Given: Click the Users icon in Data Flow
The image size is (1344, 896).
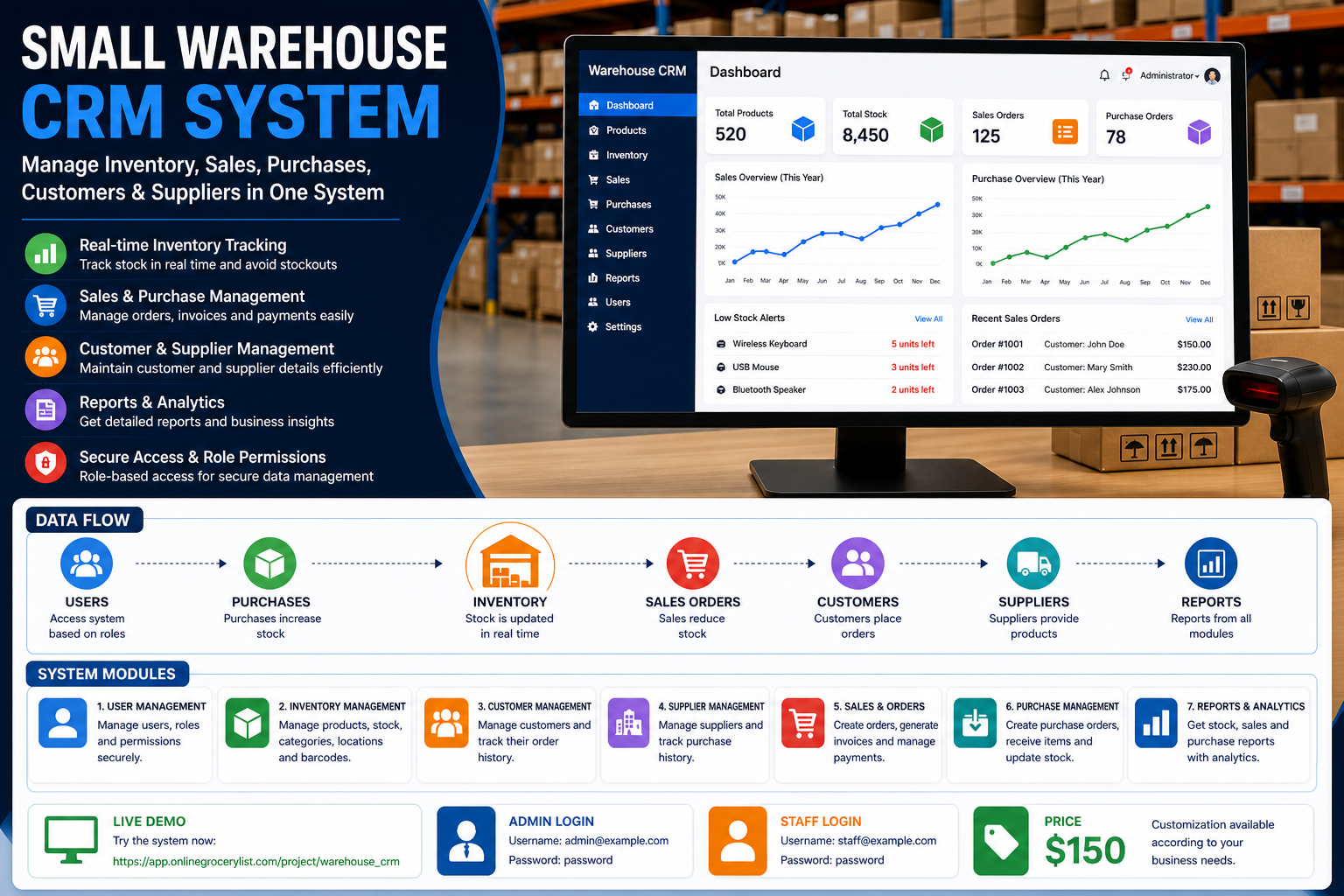Looking at the screenshot, I should pyautogui.click(x=87, y=563).
